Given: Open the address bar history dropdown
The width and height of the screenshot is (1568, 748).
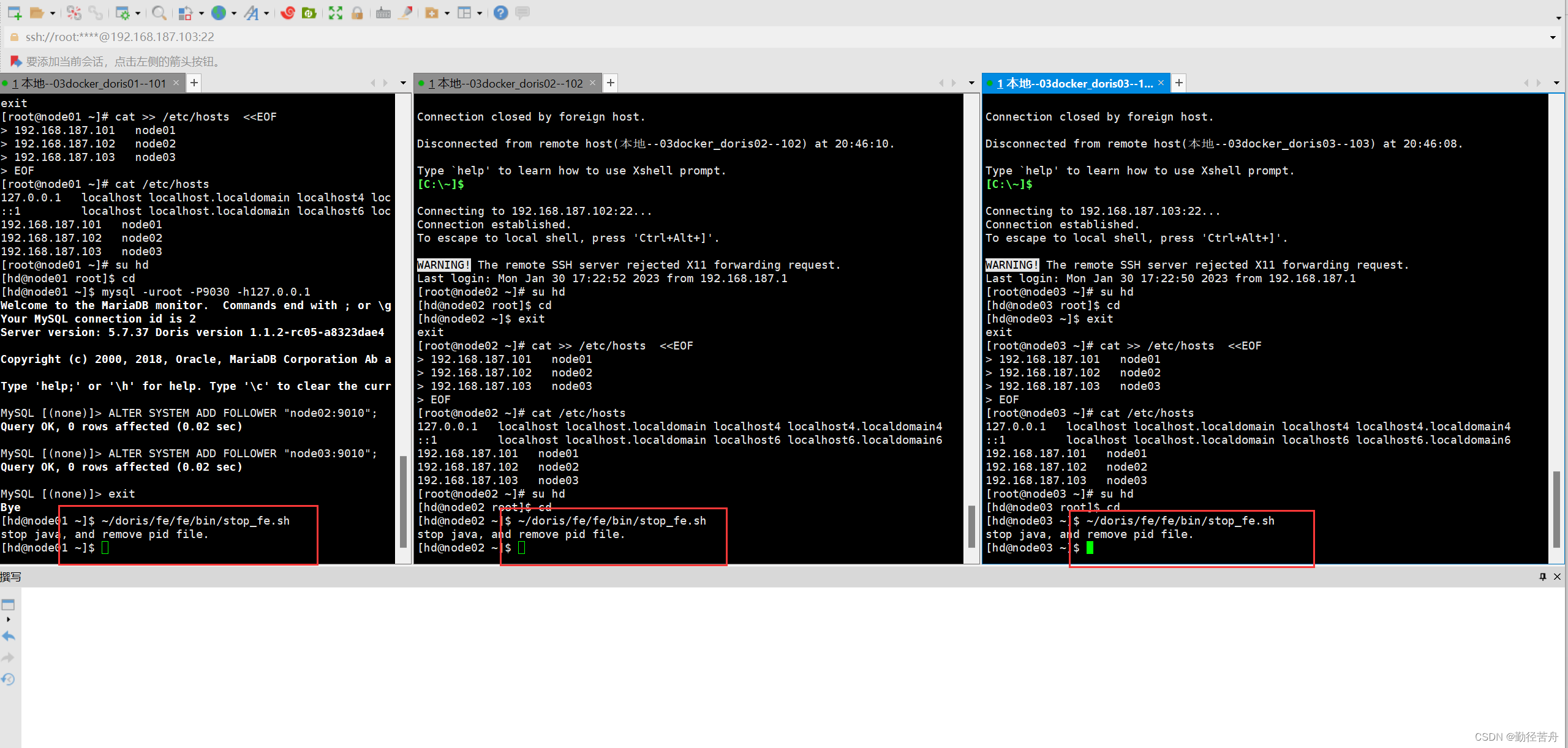Looking at the screenshot, I should [x=1553, y=37].
